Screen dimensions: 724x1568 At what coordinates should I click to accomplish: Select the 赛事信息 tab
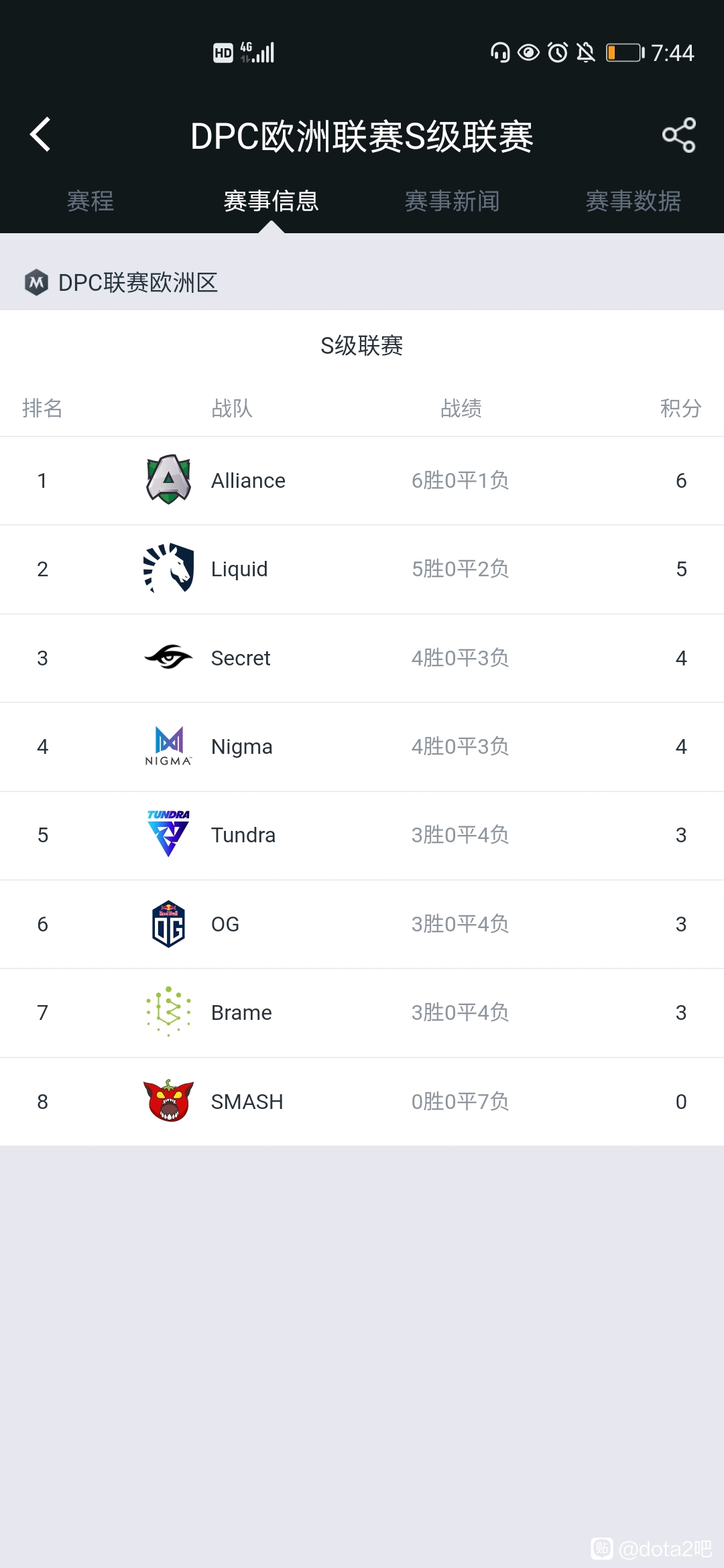click(271, 201)
